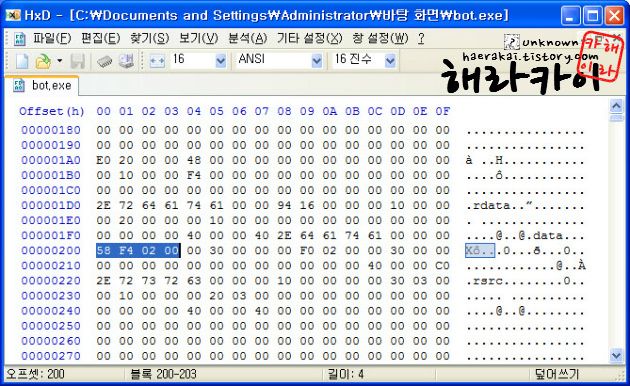Select offset row 000001F0
Image resolution: width=630 pixels, height=386 pixels.
pos(51,235)
